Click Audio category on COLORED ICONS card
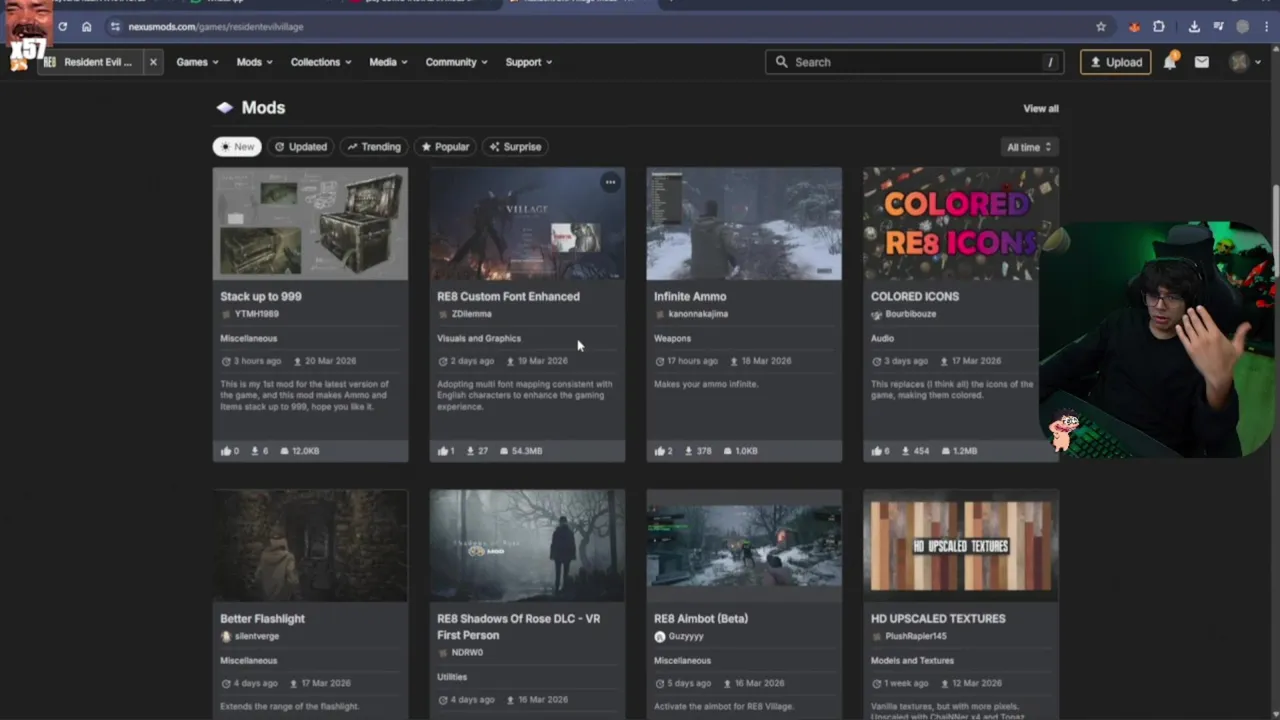The width and height of the screenshot is (1280, 720). pos(882,338)
